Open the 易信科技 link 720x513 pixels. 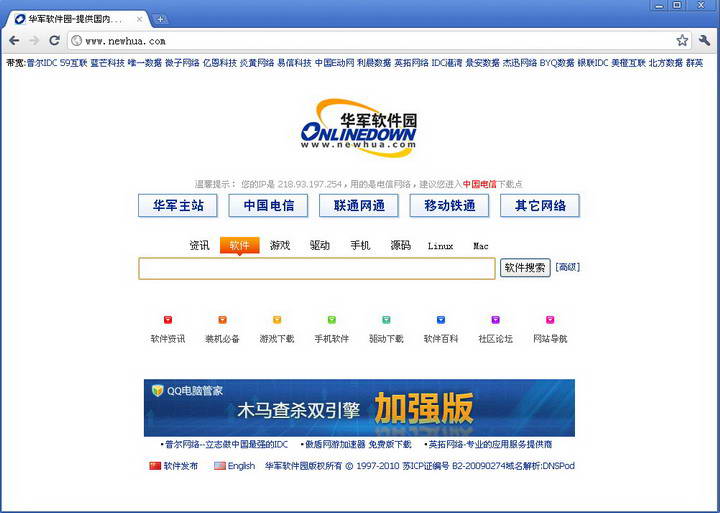294,63
